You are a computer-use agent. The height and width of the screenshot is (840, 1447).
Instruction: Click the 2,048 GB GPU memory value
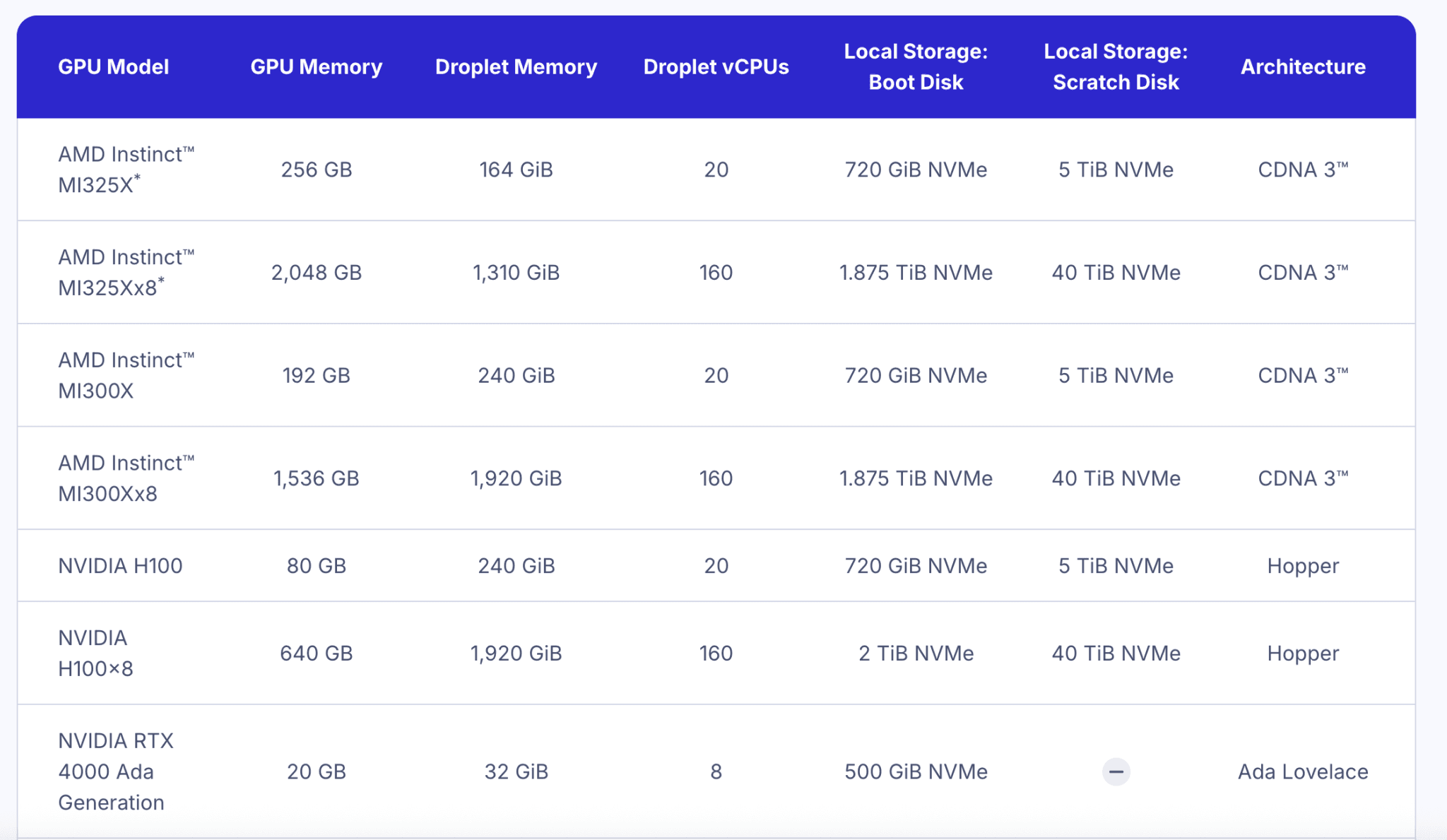316,273
